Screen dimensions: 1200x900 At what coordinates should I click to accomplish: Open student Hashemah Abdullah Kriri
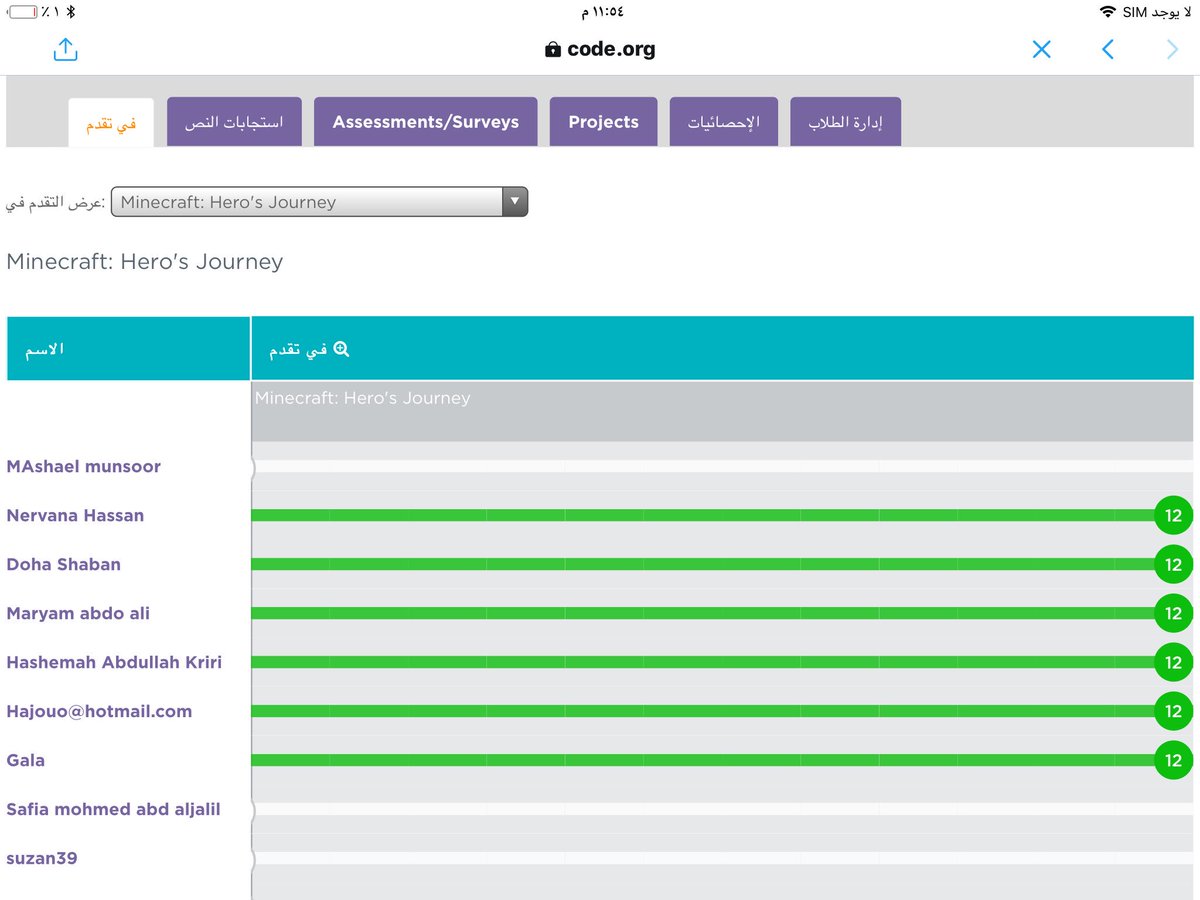(x=114, y=662)
